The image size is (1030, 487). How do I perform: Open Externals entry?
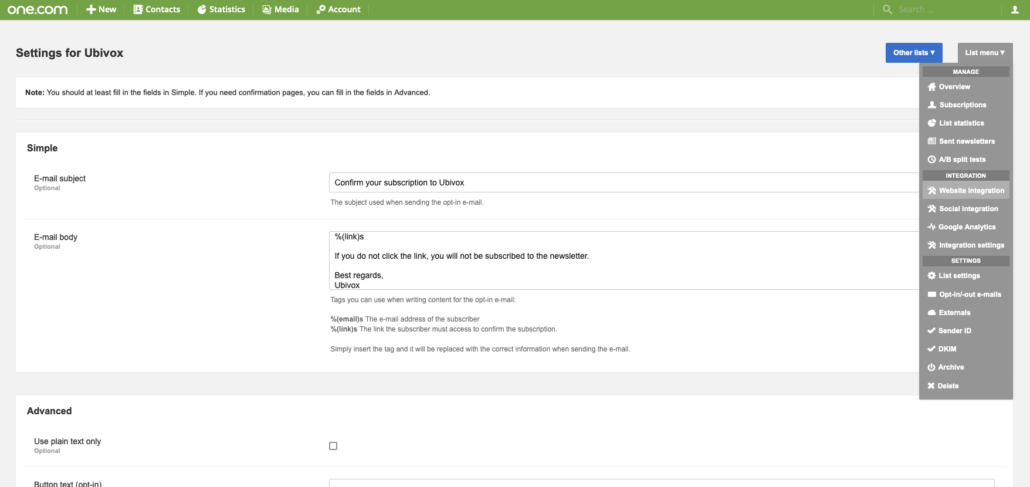pos(966,313)
